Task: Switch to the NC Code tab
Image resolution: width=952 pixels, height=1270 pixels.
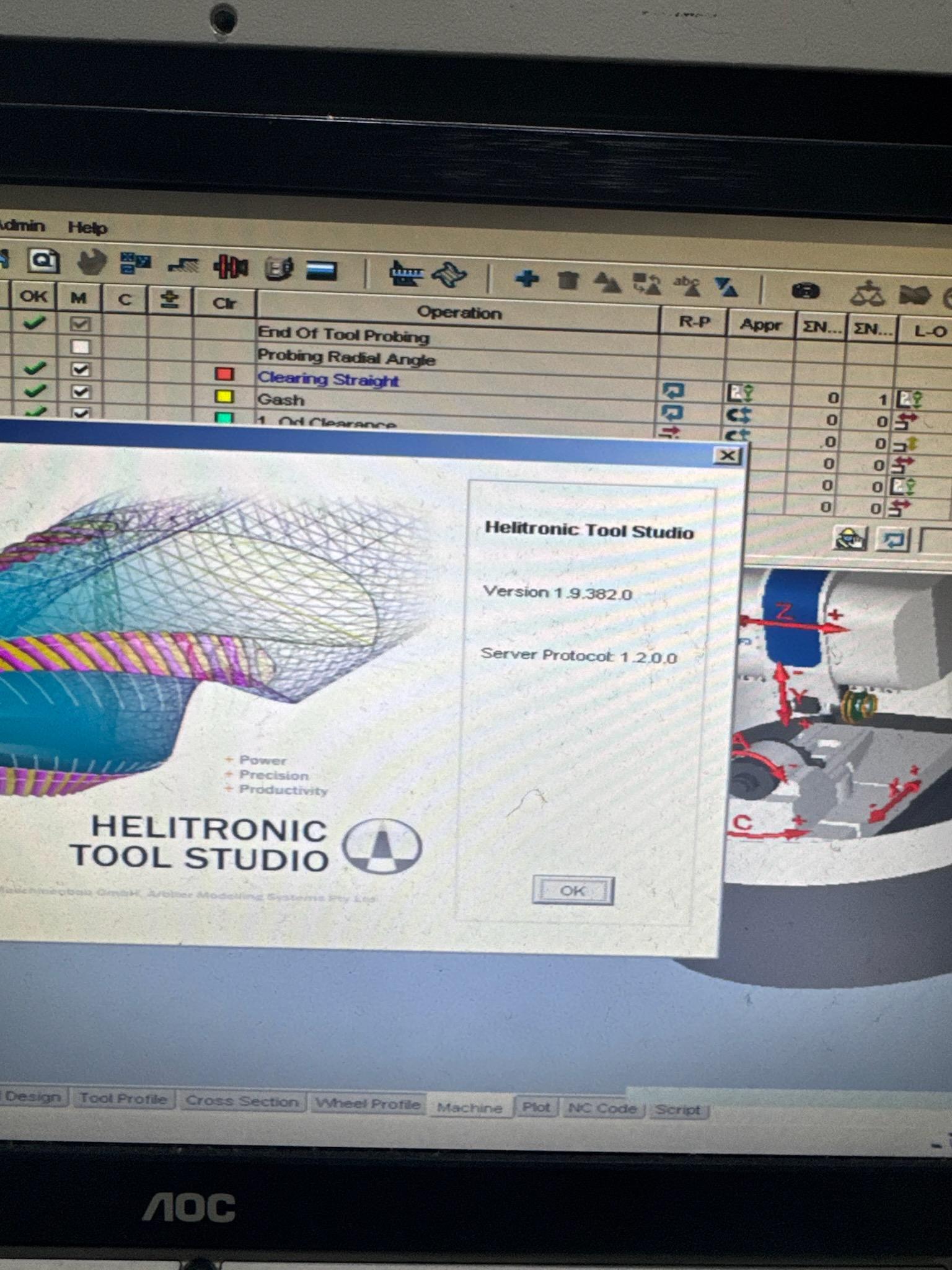Action: (602, 1109)
